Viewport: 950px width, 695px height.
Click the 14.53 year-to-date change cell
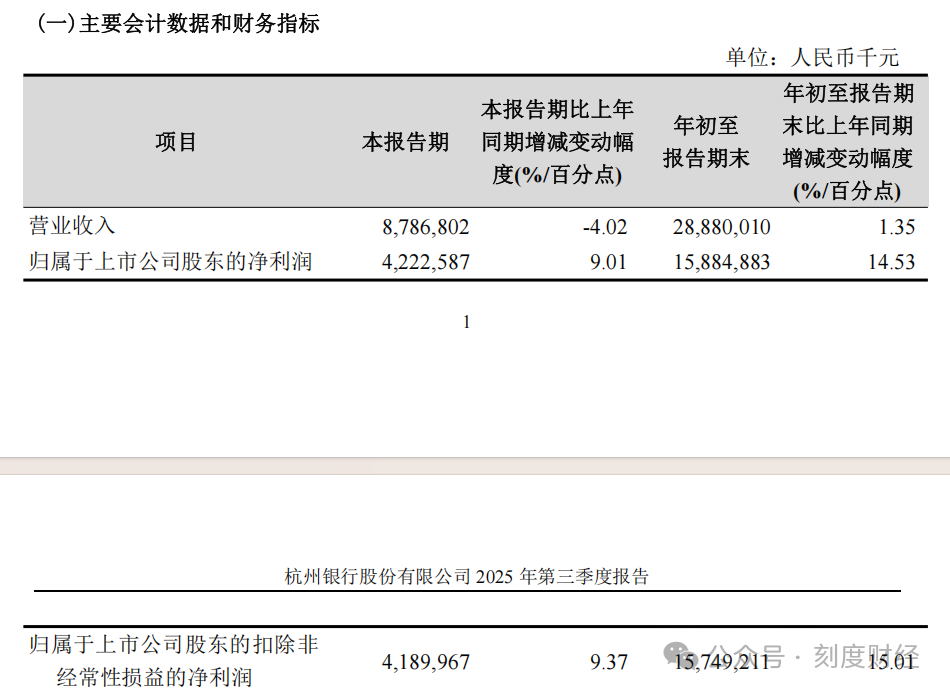[x=892, y=262]
